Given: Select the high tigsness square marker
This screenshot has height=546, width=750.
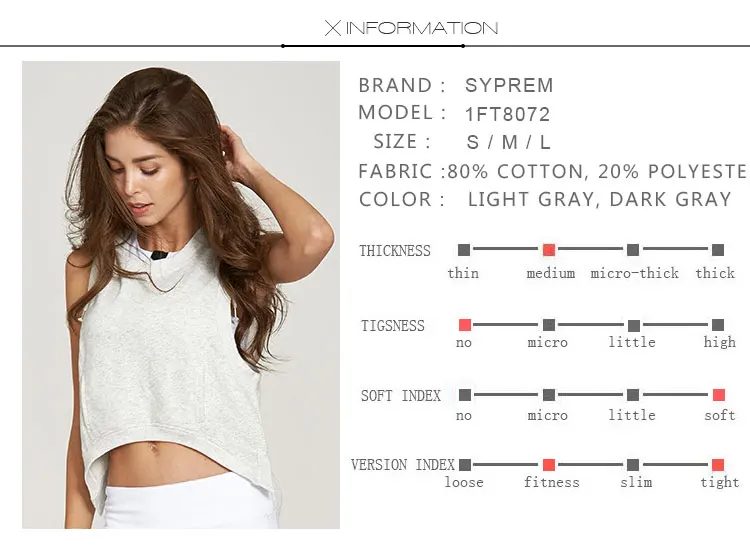Looking at the screenshot, I should point(718,325).
